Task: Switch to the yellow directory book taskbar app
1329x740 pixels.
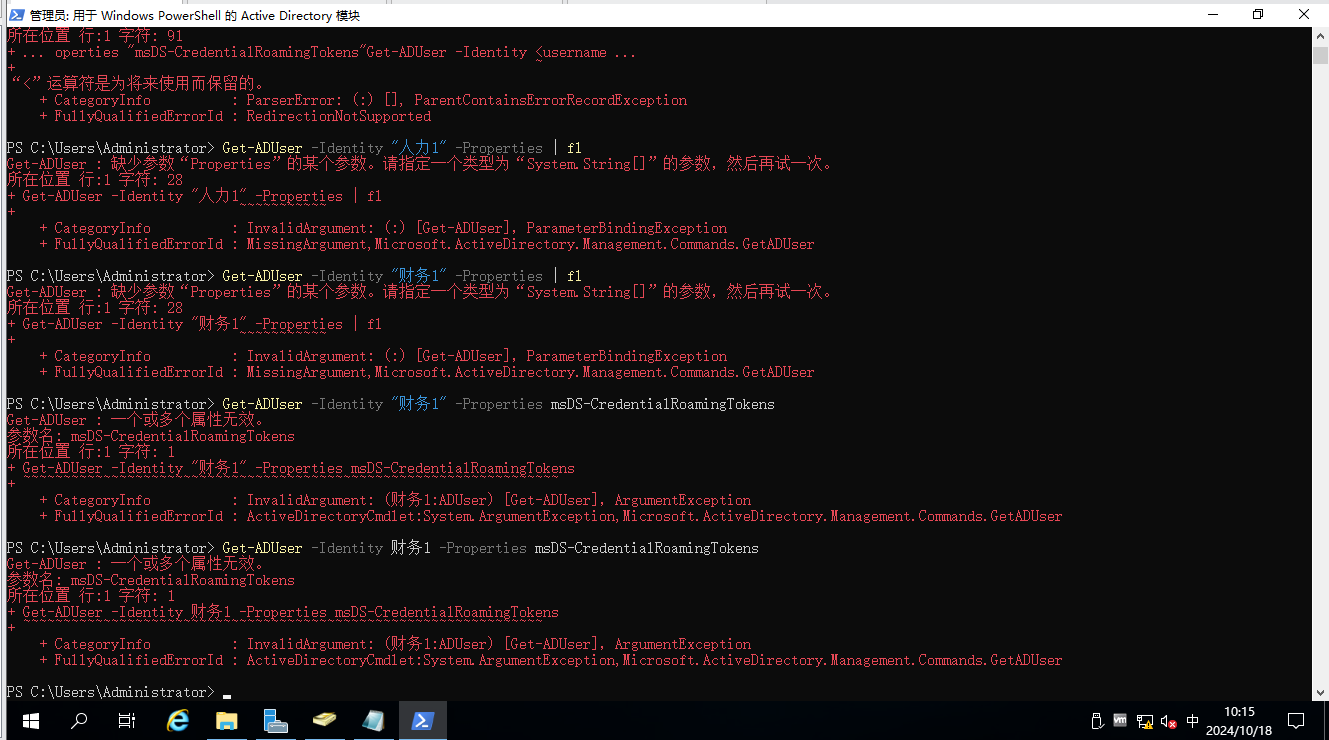Action: [325, 720]
